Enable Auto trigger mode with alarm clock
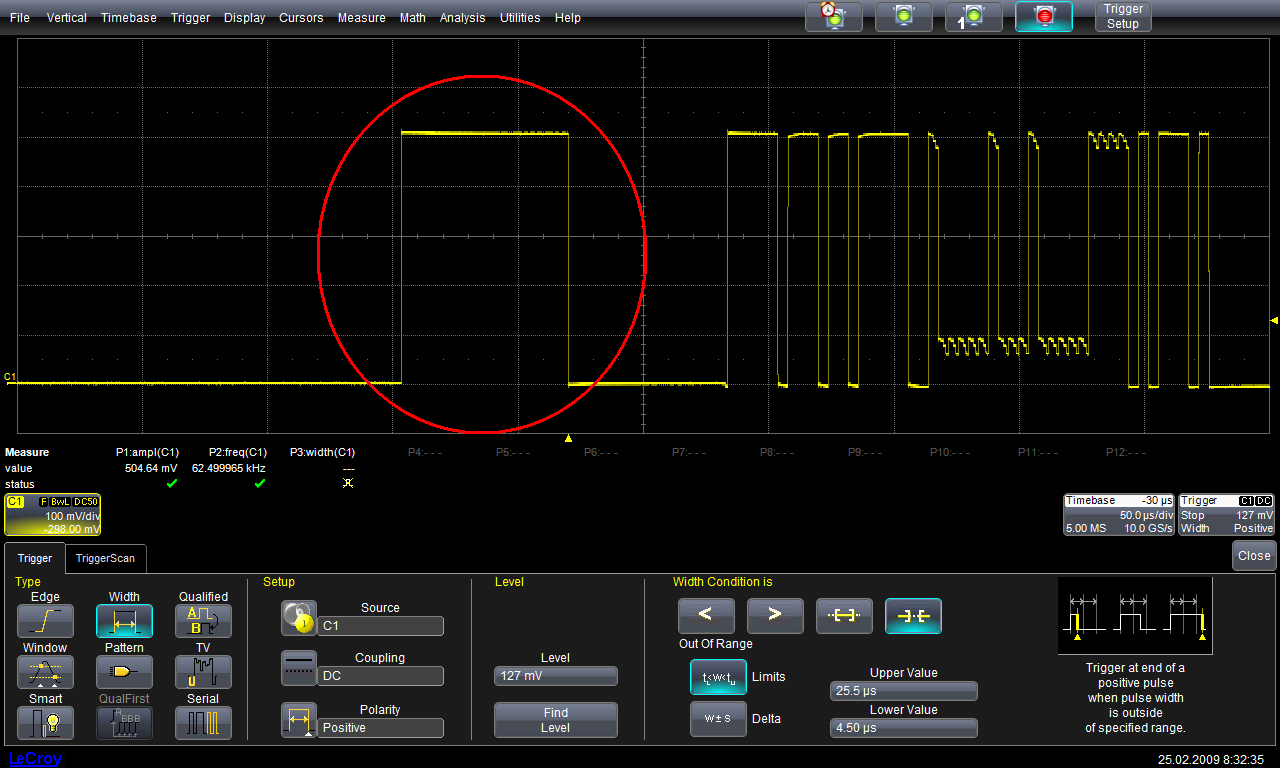This screenshot has height=768, width=1280. click(x=833, y=16)
